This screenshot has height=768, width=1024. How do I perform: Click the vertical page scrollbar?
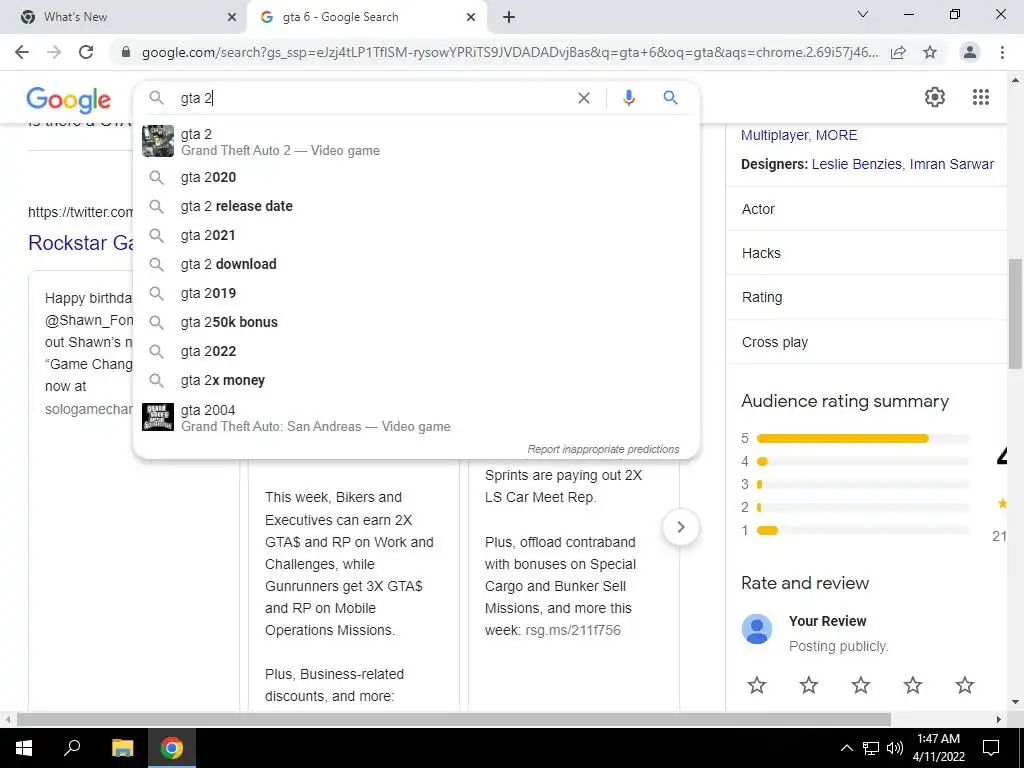pyautogui.click(x=1015, y=313)
